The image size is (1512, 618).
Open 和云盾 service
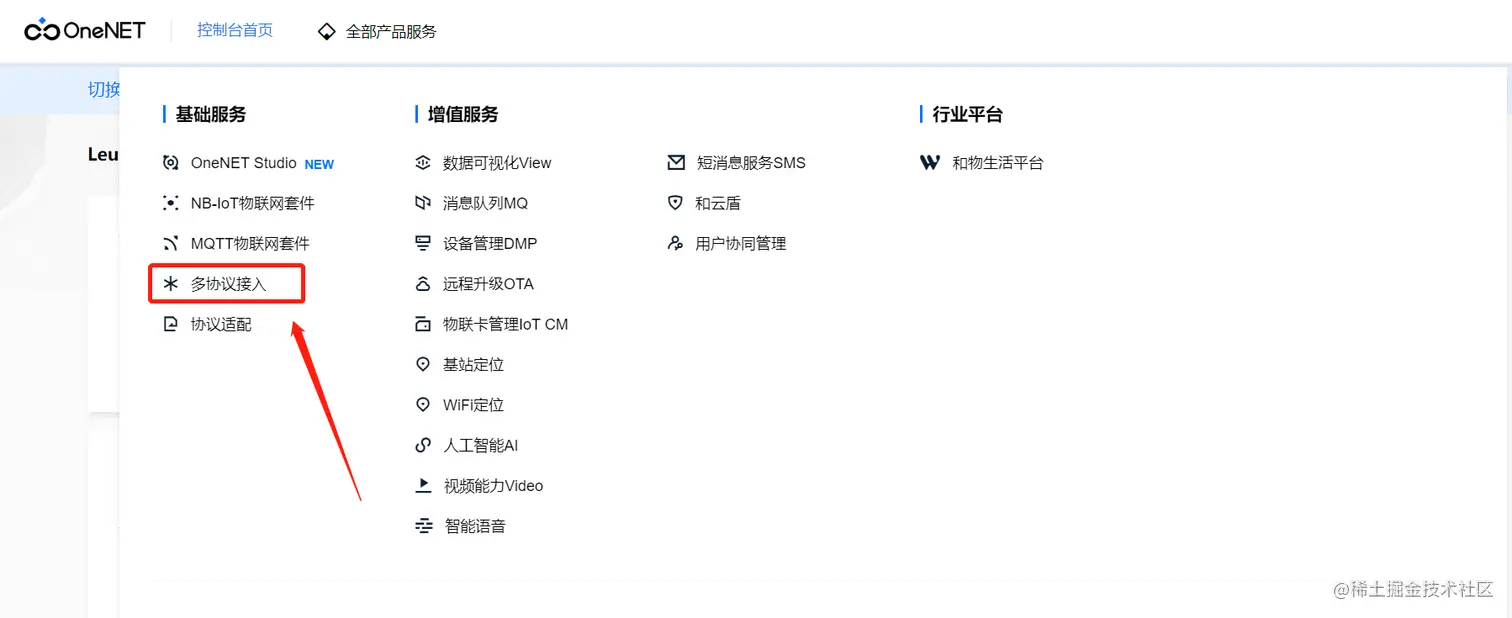[718, 203]
